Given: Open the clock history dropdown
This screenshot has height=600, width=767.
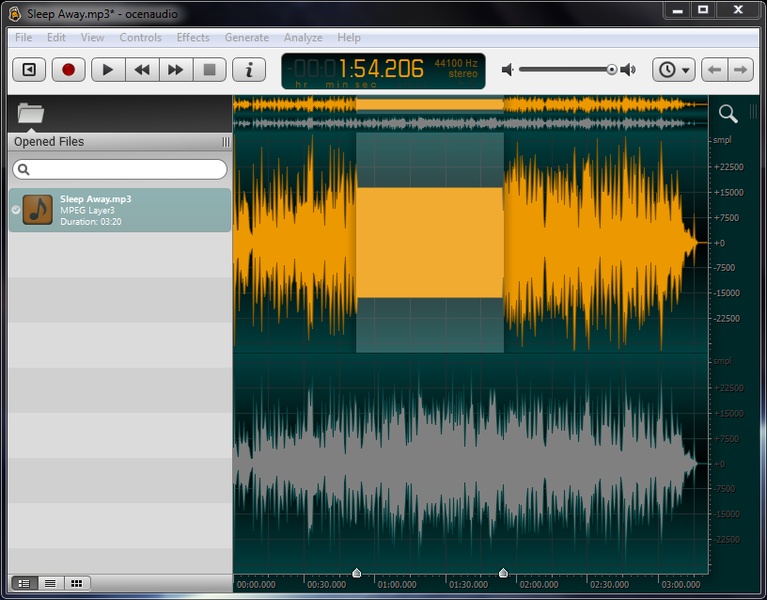Looking at the screenshot, I should point(673,70).
